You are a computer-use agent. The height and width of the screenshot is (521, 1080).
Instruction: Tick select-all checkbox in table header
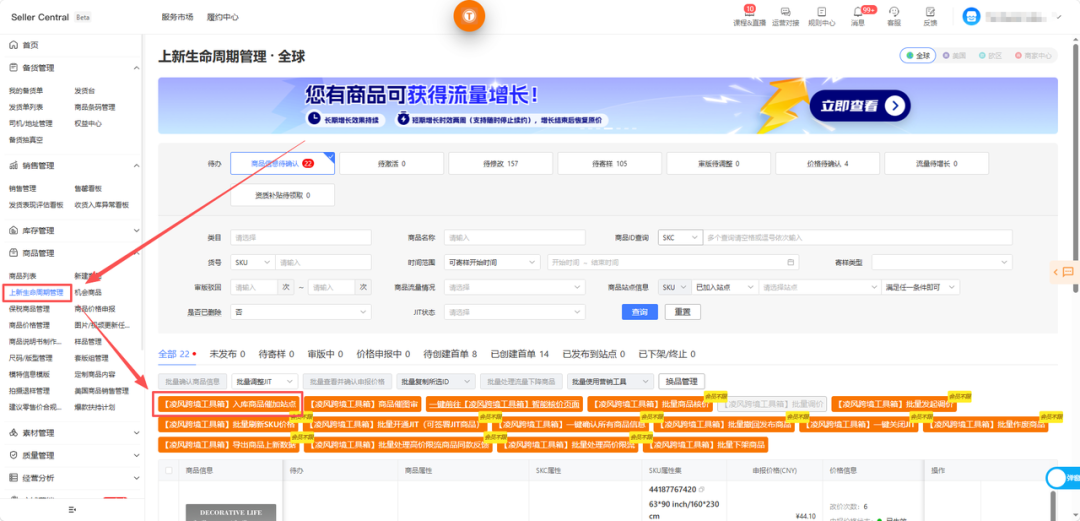[169, 471]
